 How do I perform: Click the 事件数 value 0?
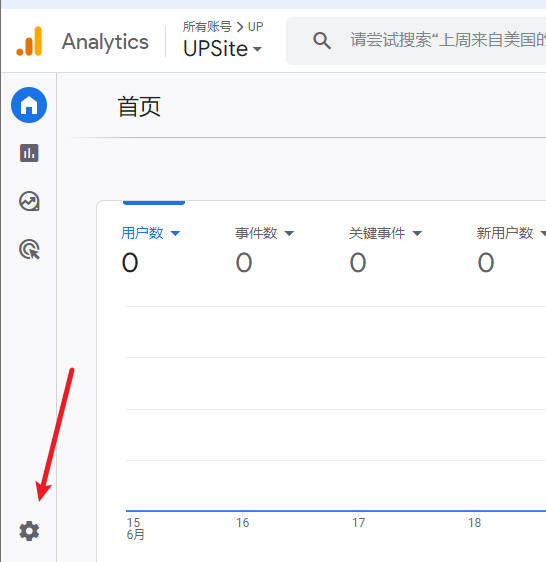click(244, 262)
